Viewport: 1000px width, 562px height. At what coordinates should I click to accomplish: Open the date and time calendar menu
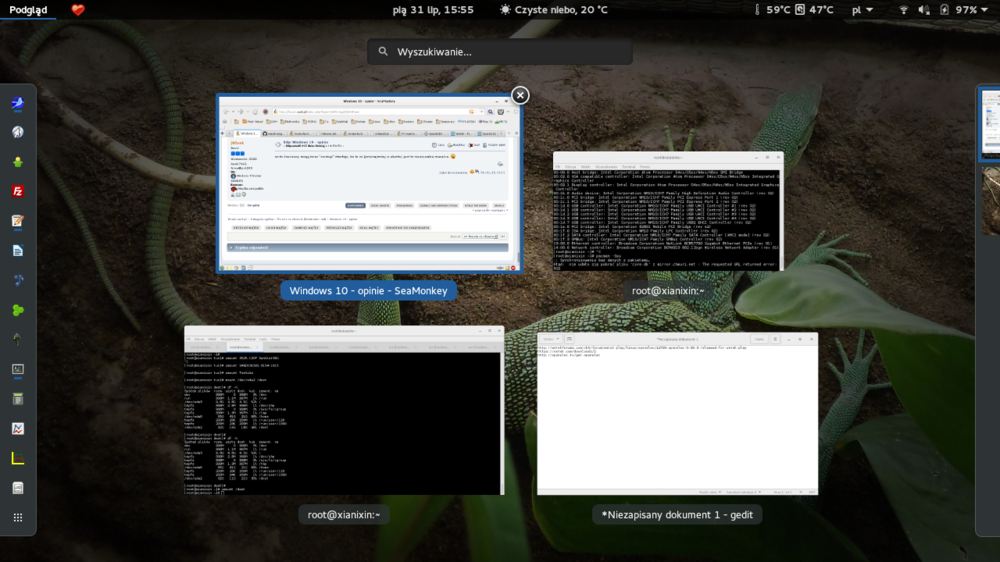tap(433, 10)
